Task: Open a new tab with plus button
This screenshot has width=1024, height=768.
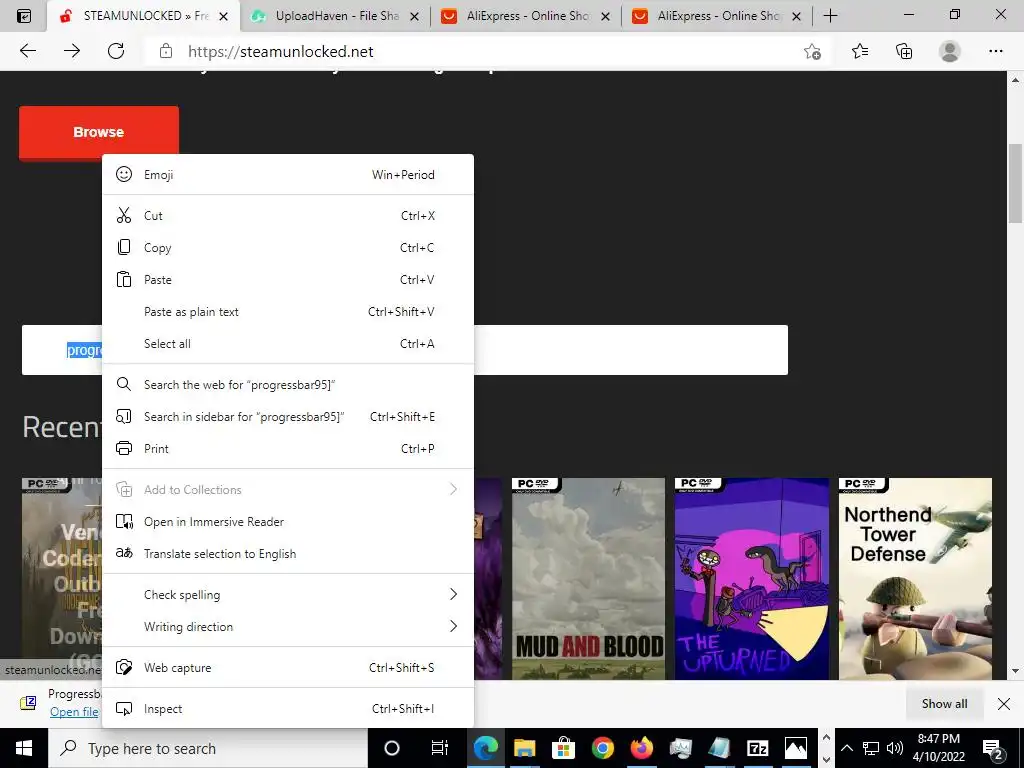Action: 830,16
